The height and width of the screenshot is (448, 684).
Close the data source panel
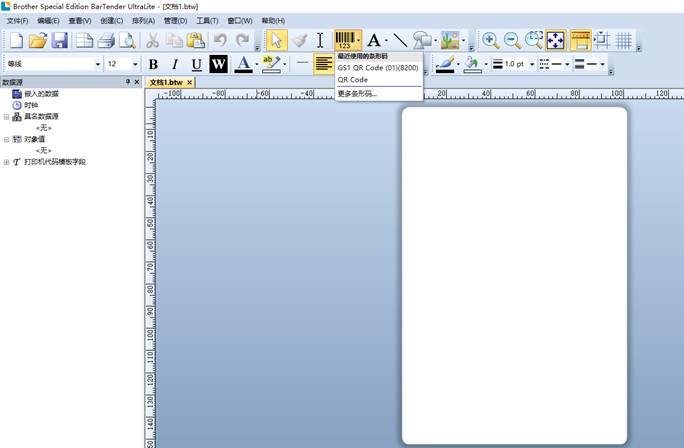[x=137, y=82]
